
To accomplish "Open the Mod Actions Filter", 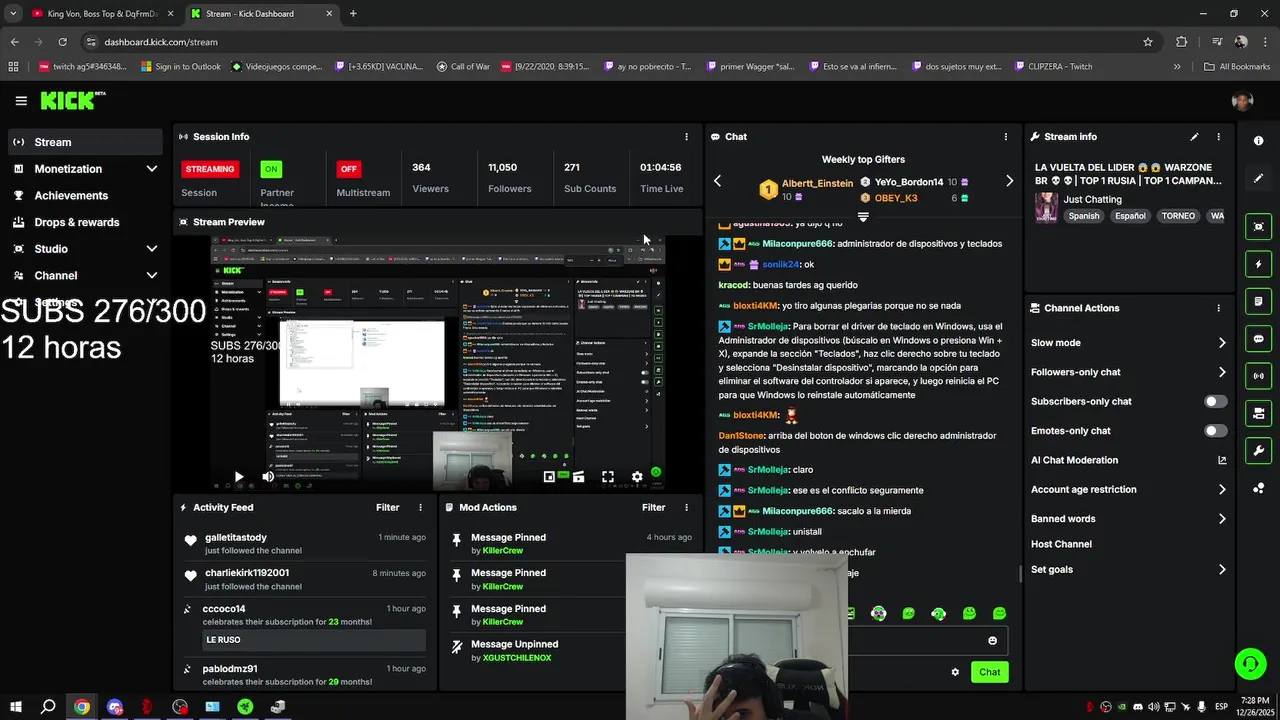I will (x=653, y=508).
